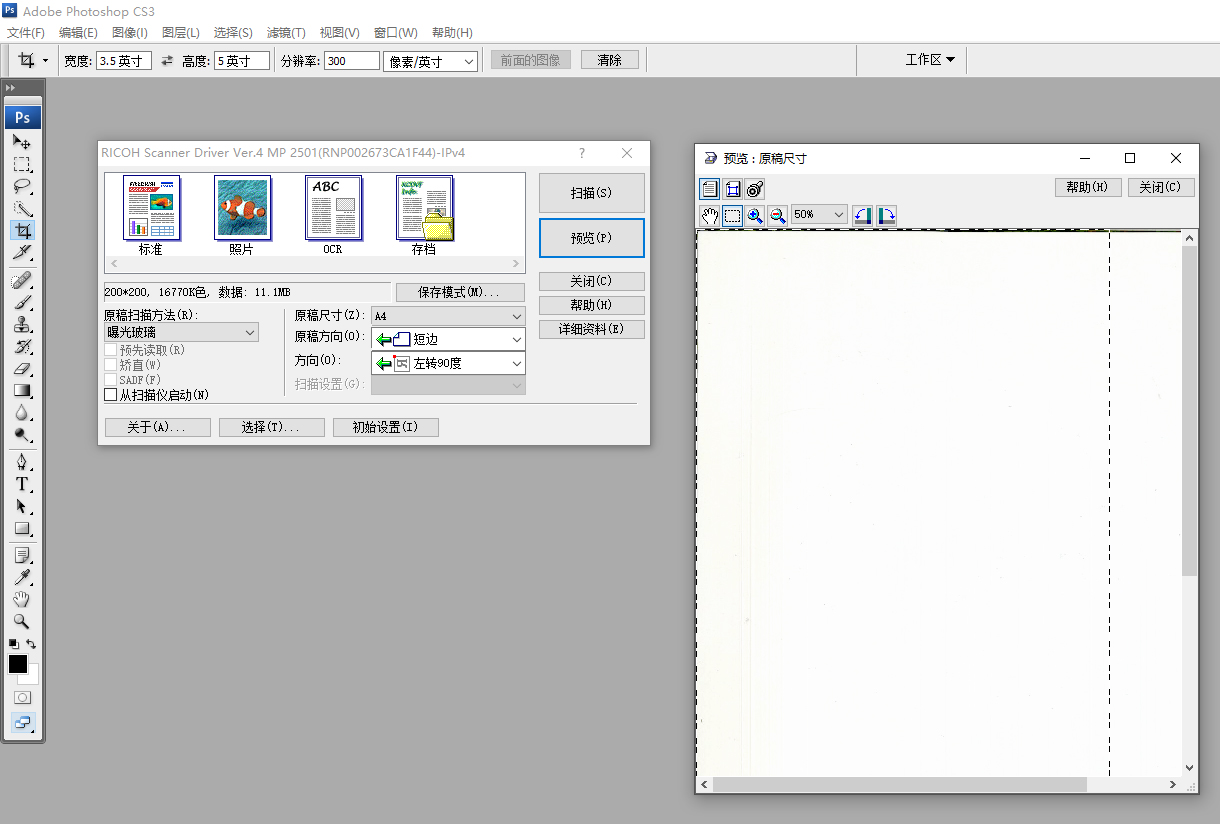Open the 原稿扫描方法 dropdown showing 曝光玻璃
The height and width of the screenshot is (824, 1220).
181,332
